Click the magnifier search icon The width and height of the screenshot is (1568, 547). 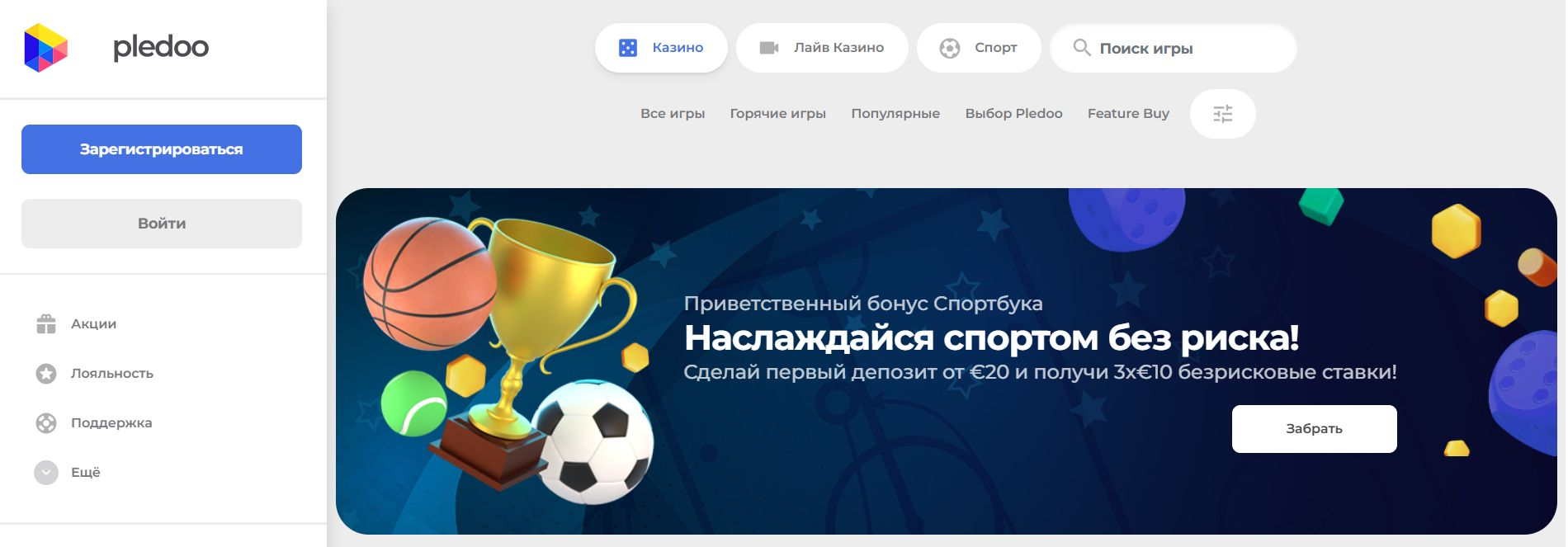1082,48
